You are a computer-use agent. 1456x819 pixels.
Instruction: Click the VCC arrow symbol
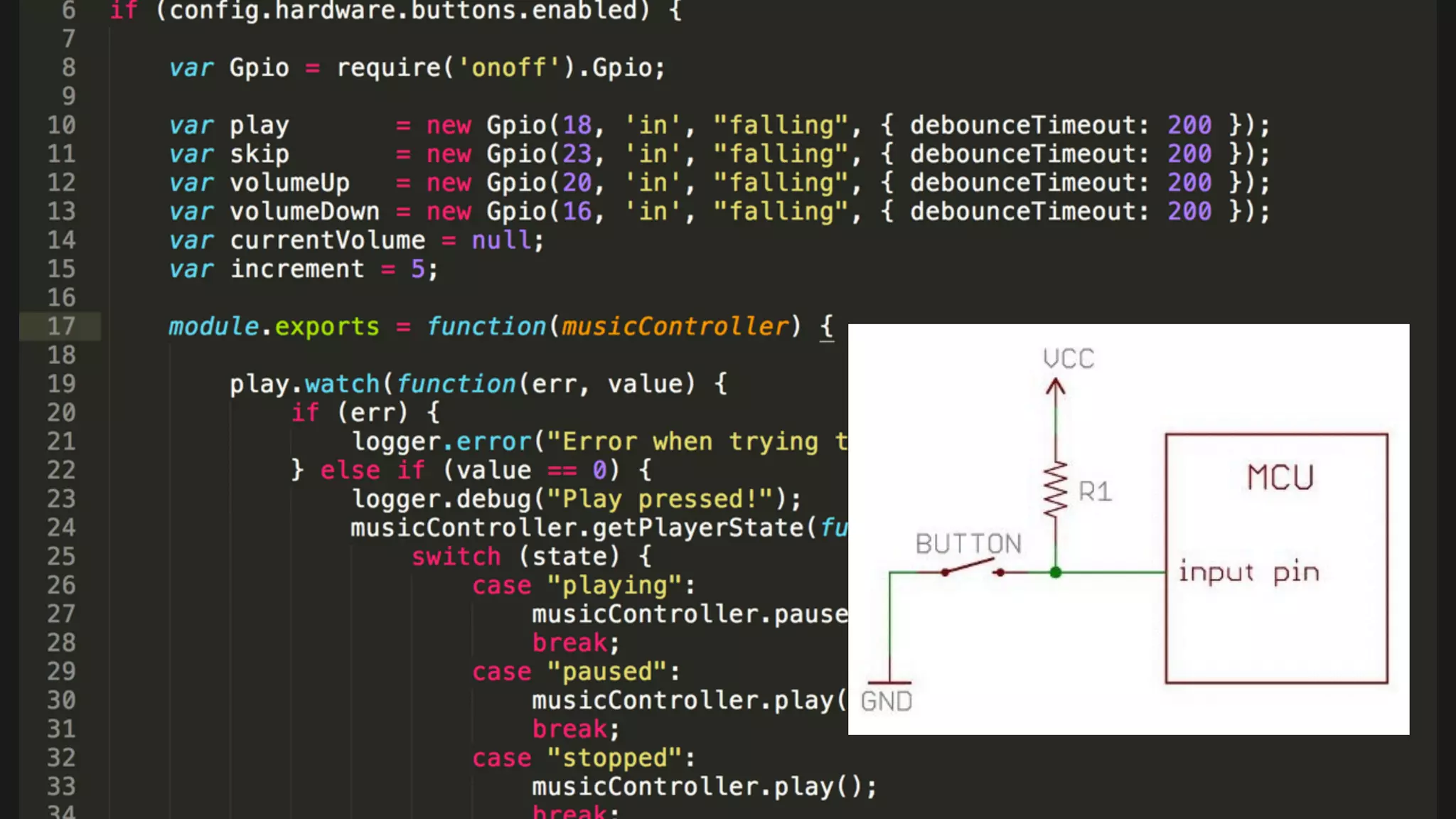(x=1056, y=387)
